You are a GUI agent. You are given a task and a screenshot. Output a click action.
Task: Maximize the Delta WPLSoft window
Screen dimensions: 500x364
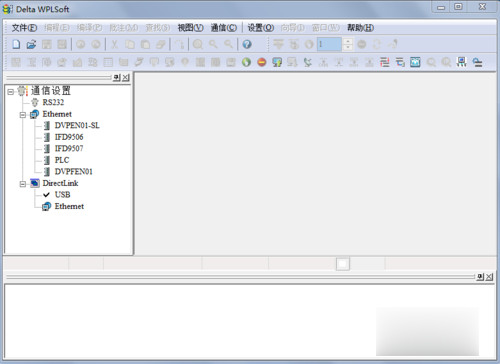click(459, 7)
